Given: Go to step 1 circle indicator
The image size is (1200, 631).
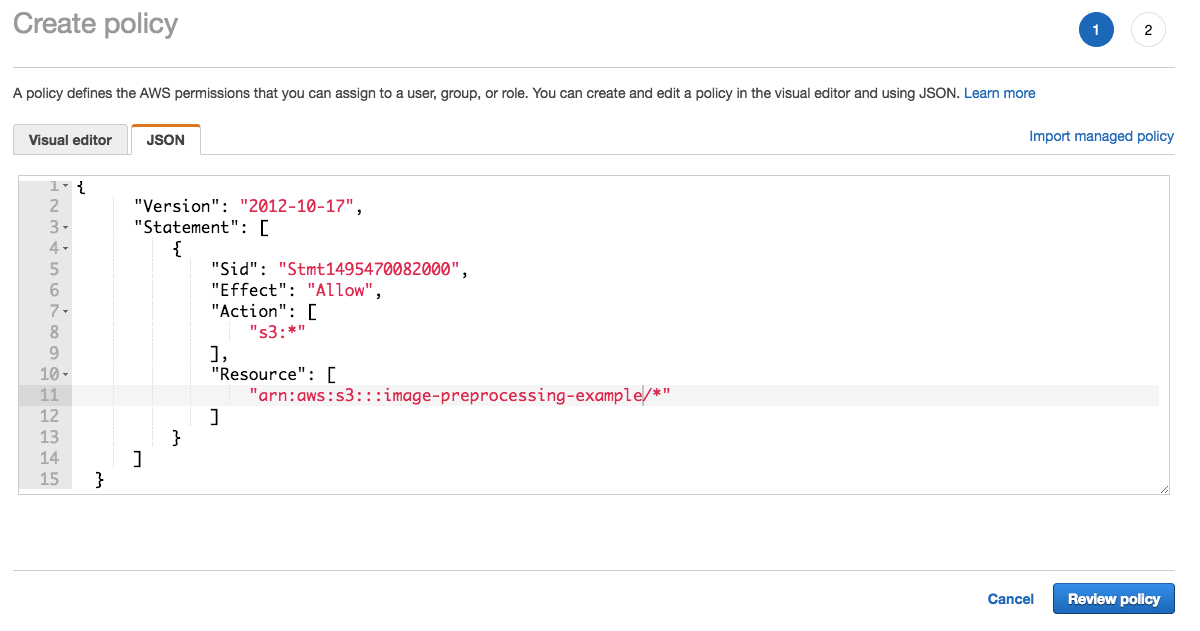Looking at the screenshot, I should point(1096,31).
